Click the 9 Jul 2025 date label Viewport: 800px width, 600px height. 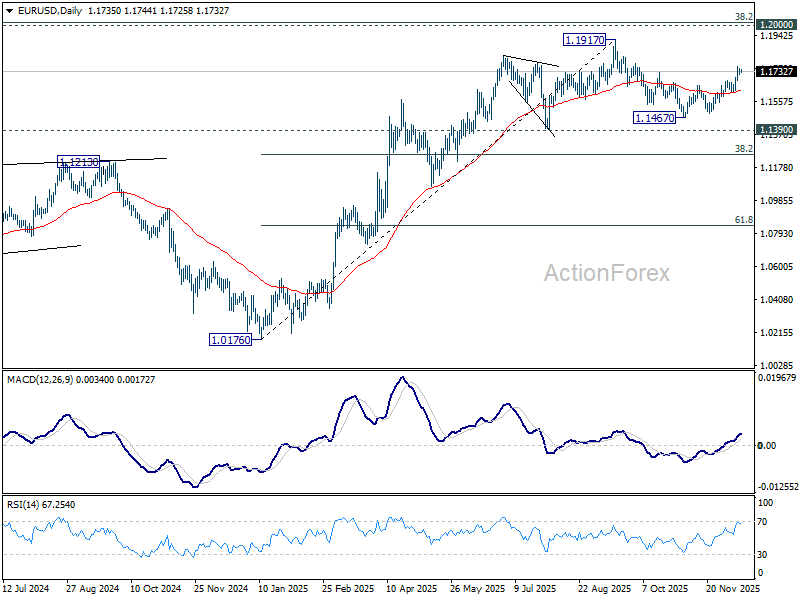(x=535, y=589)
